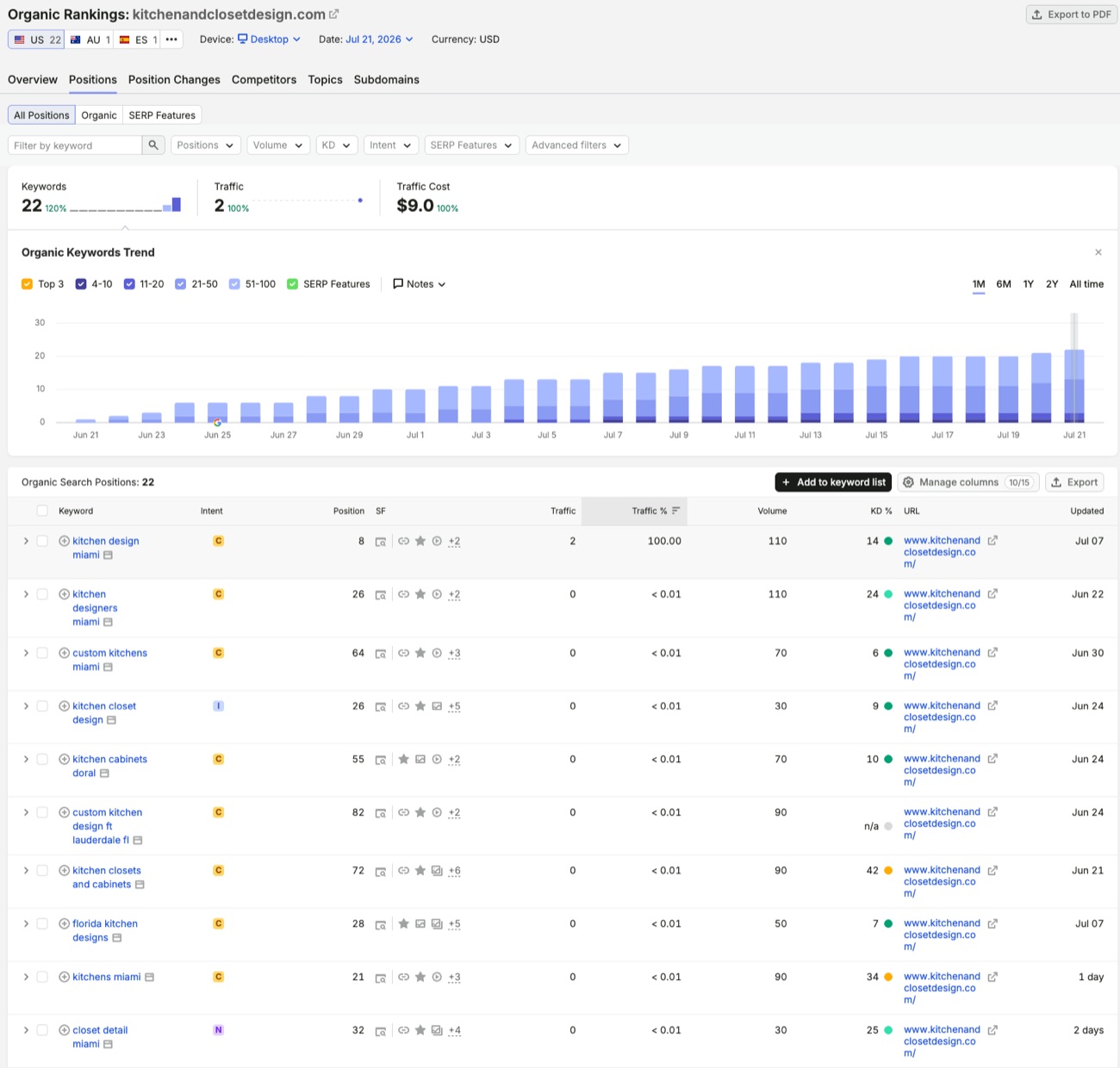Show +6 more SERP features for kitchen closets and cabinets

[x=455, y=871]
